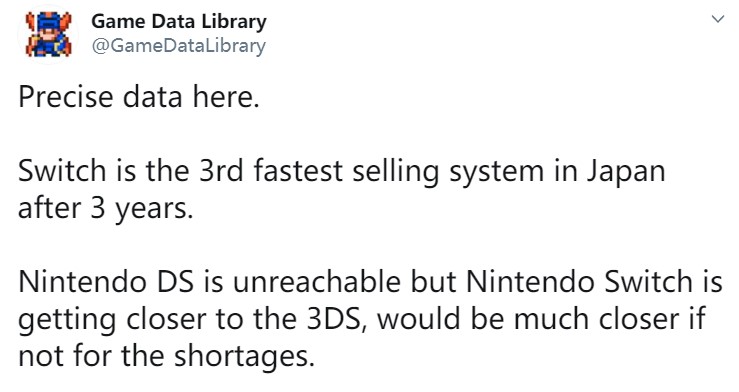The width and height of the screenshot is (739, 392).
Task: Expand the tweet options chevron menu
Action: [x=718, y=19]
